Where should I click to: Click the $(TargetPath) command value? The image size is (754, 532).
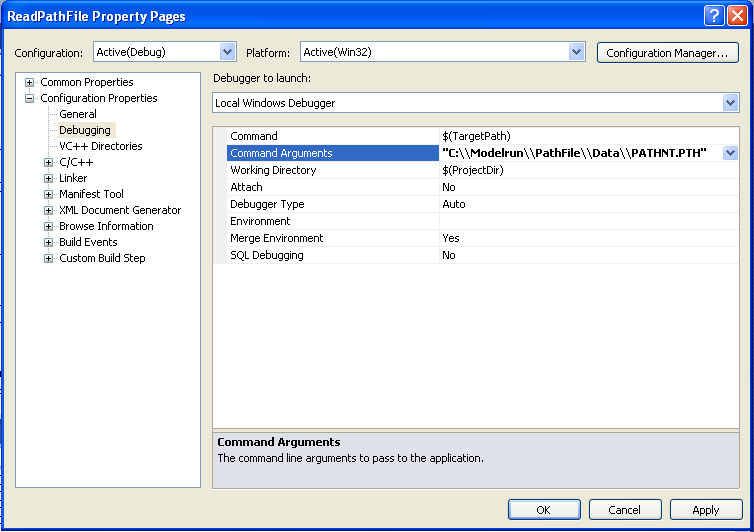coord(477,136)
